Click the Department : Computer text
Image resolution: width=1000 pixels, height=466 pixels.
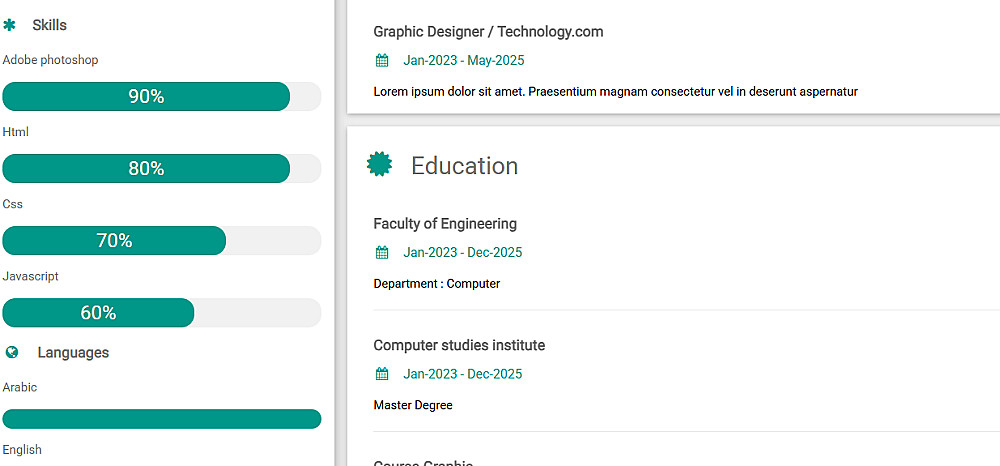[436, 284]
